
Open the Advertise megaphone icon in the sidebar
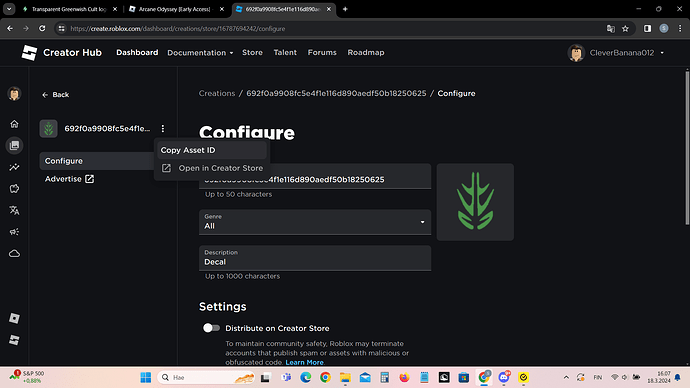click(14, 232)
